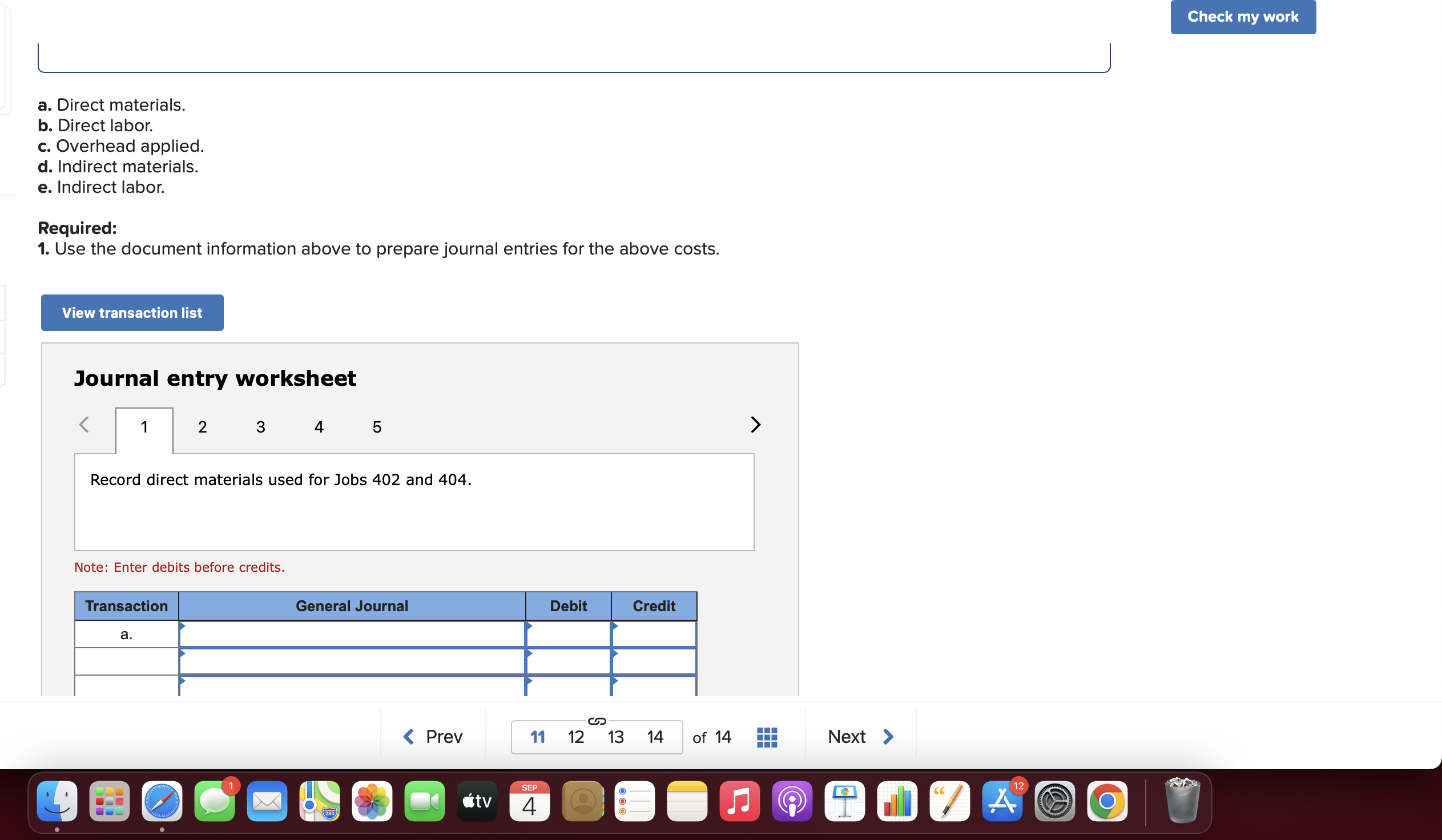This screenshot has width=1442, height=840.
Task: Switch to journal entry tab 2
Action: [202, 427]
